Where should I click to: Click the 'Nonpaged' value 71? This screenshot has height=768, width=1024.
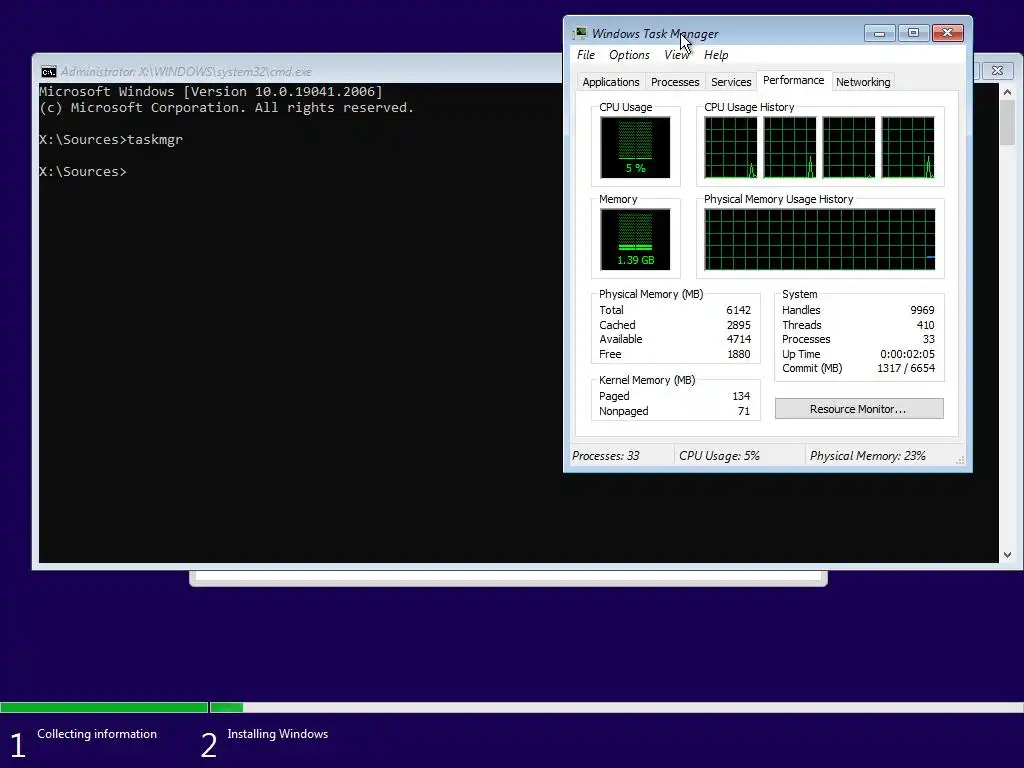pyautogui.click(x=743, y=411)
